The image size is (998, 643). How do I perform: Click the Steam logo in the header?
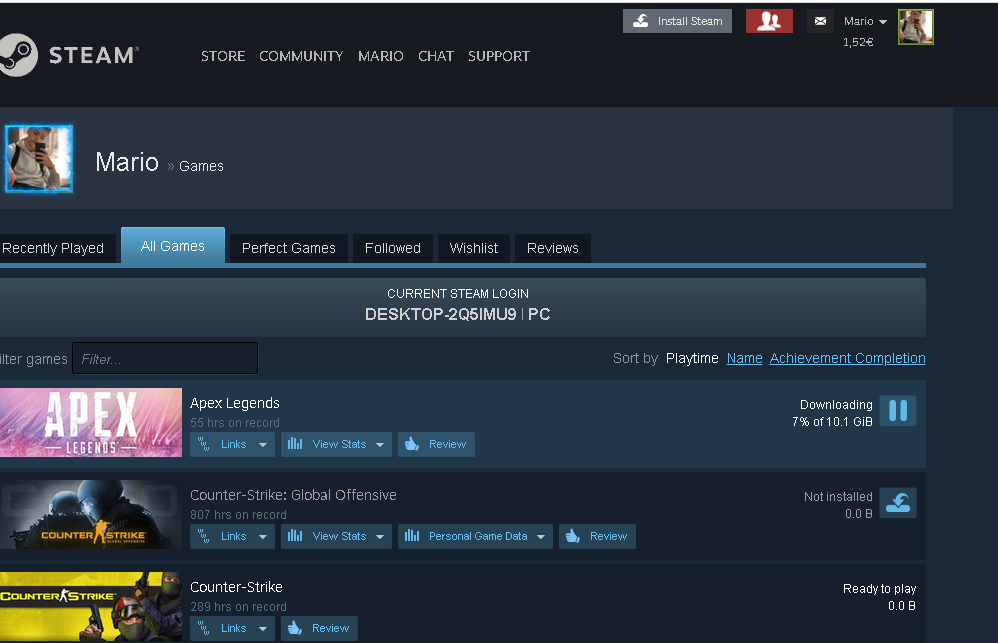tap(68, 56)
